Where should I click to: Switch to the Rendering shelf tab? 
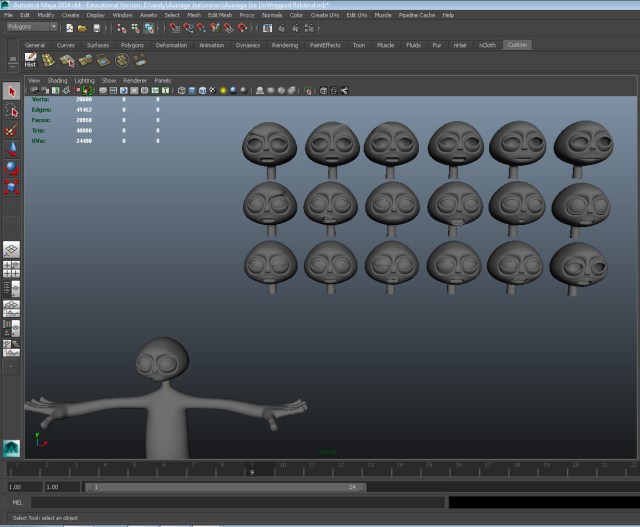click(x=284, y=45)
